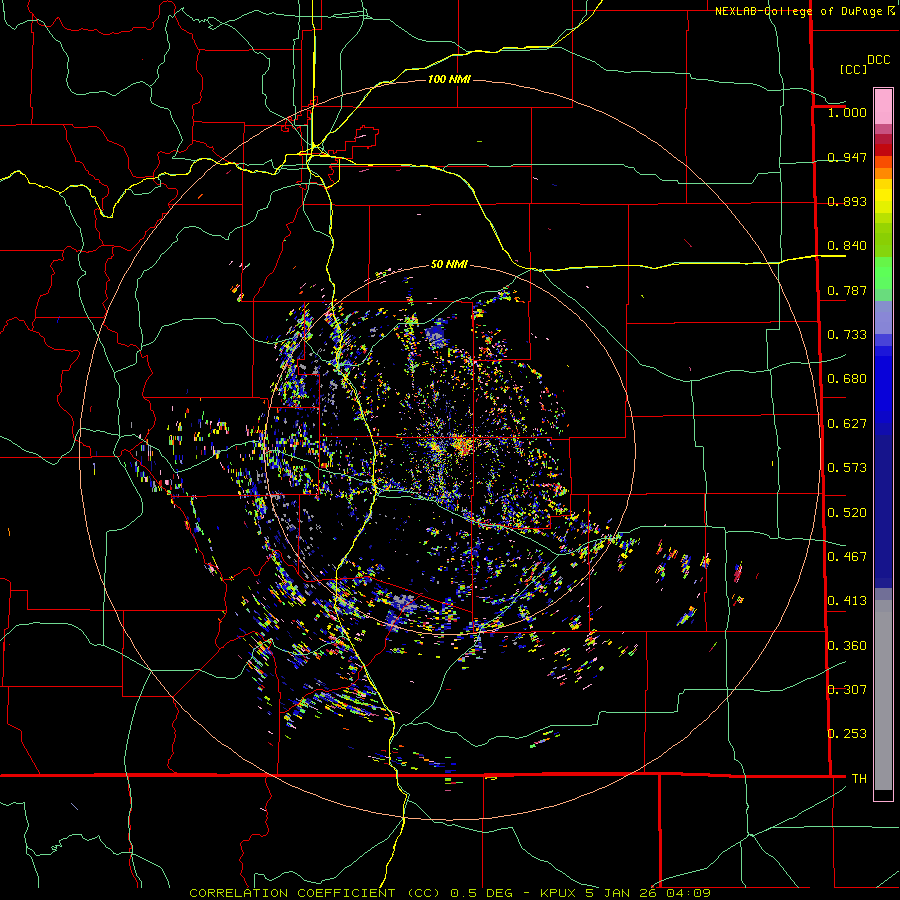900x900 pixels.
Task: Click the 0.627 color scale value
Action: coord(847,424)
